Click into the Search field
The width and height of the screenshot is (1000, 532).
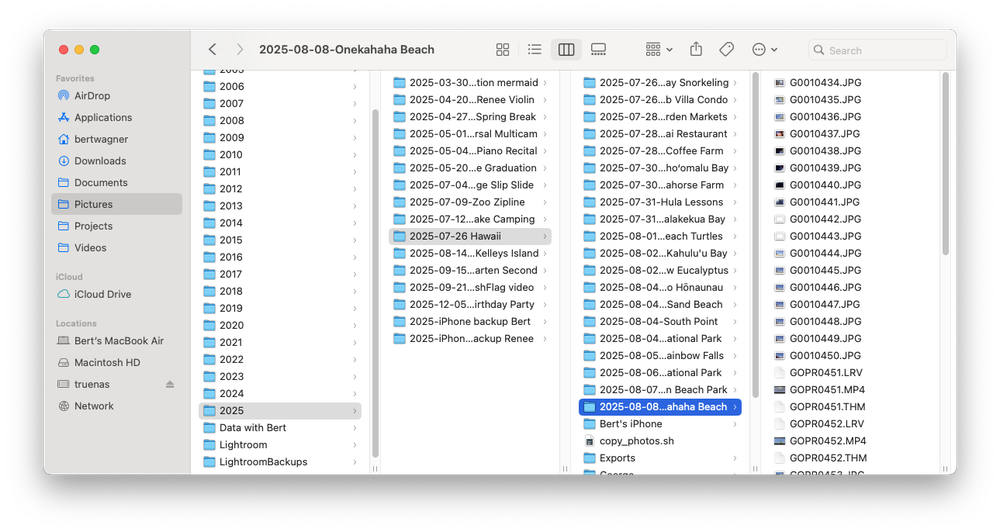[x=878, y=50]
